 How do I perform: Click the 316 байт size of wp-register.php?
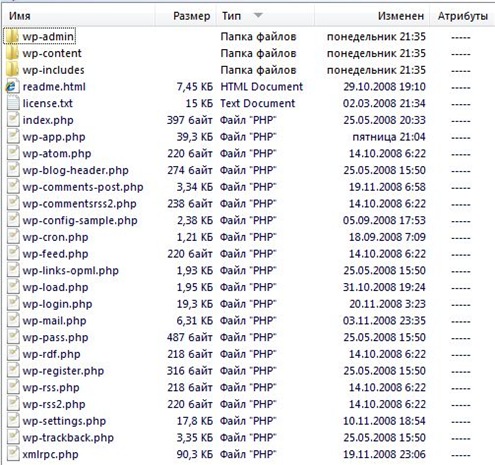(190, 370)
